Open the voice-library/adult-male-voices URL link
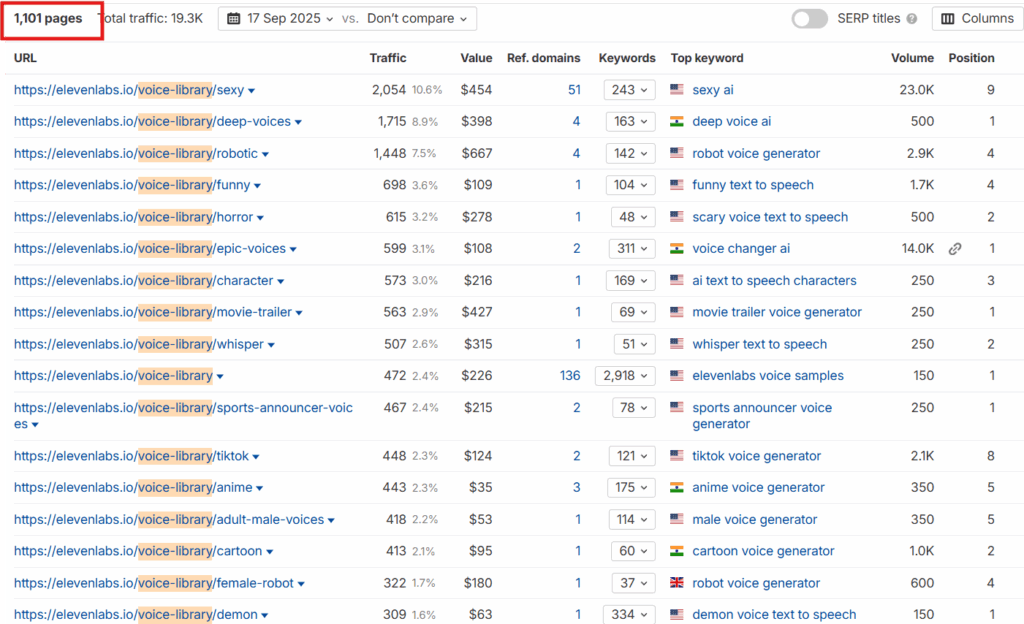Viewport: 1024px width, 624px height. click(168, 520)
